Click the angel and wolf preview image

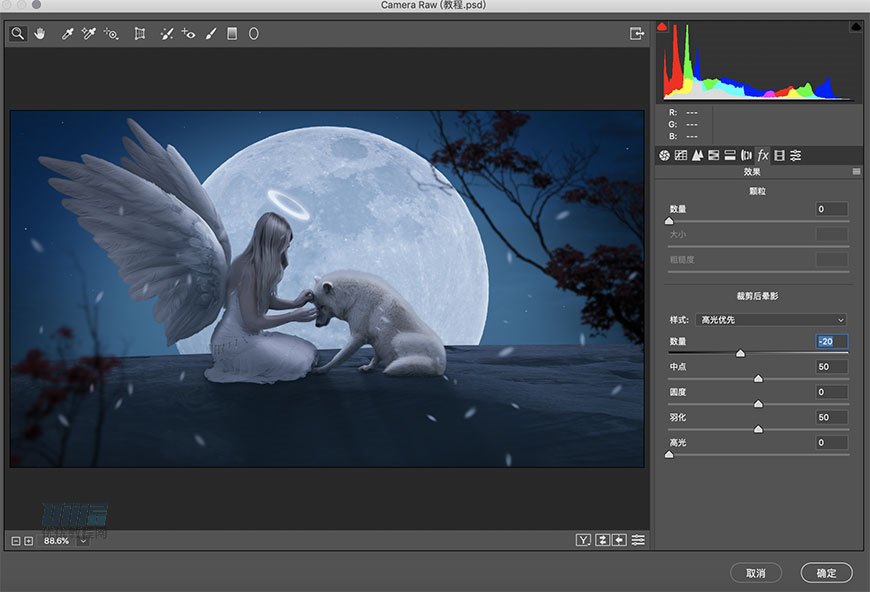click(x=327, y=289)
